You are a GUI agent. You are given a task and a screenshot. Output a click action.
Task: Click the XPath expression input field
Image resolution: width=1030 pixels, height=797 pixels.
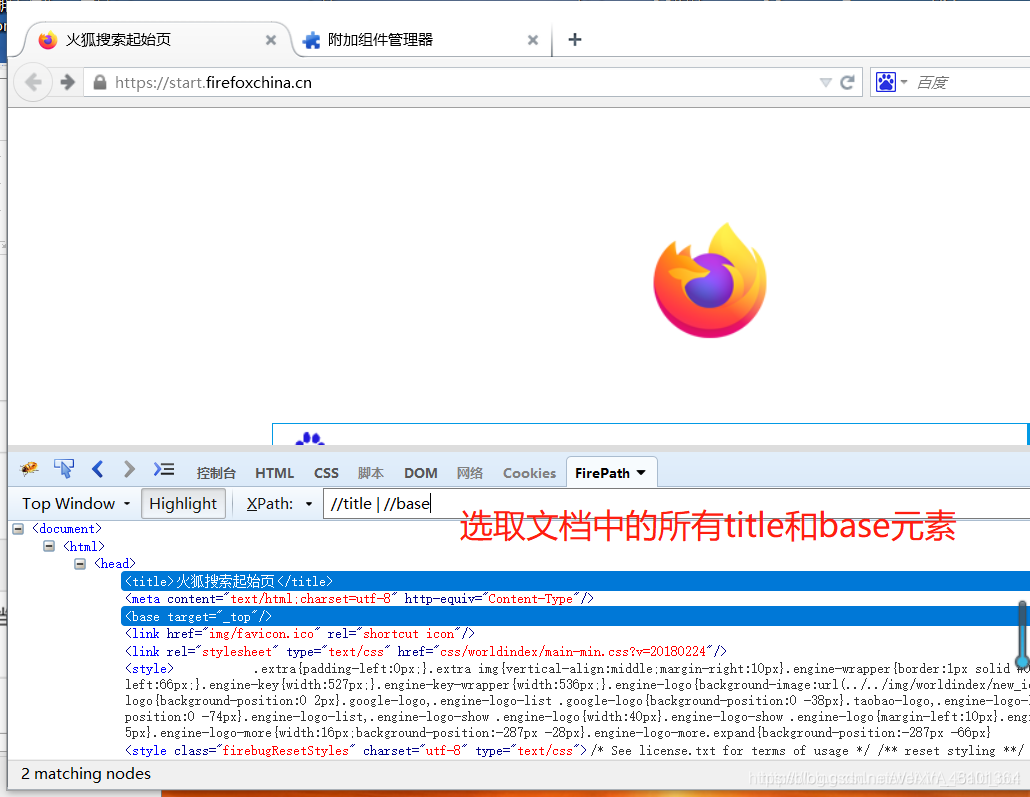point(677,504)
